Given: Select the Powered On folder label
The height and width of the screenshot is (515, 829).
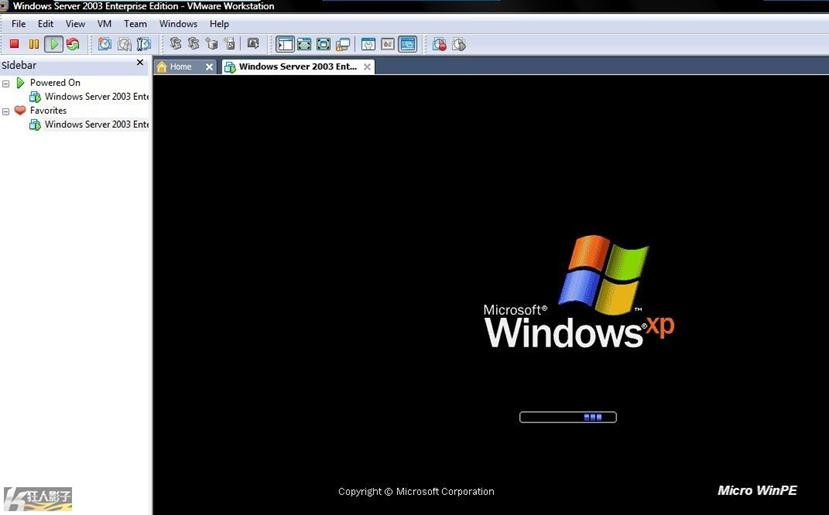Looking at the screenshot, I should click(55, 82).
